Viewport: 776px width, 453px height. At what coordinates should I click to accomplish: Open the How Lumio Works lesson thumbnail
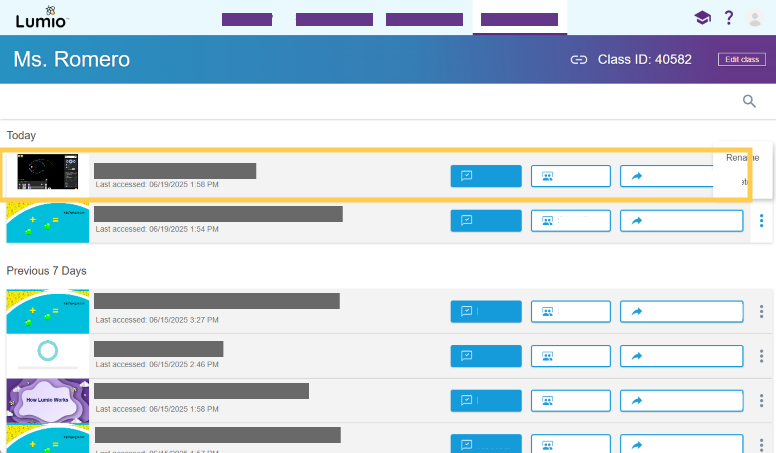48,400
